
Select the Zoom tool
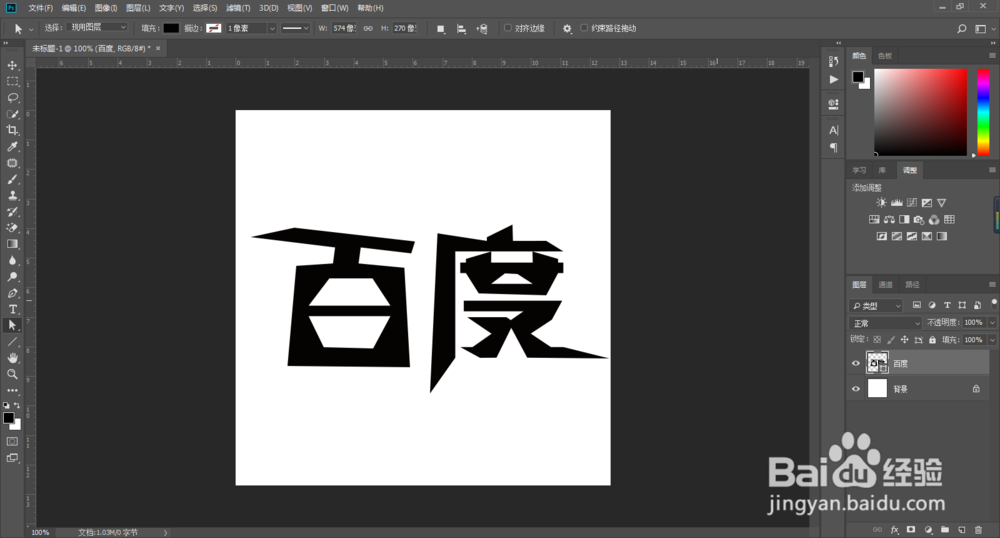click(12, 374)
